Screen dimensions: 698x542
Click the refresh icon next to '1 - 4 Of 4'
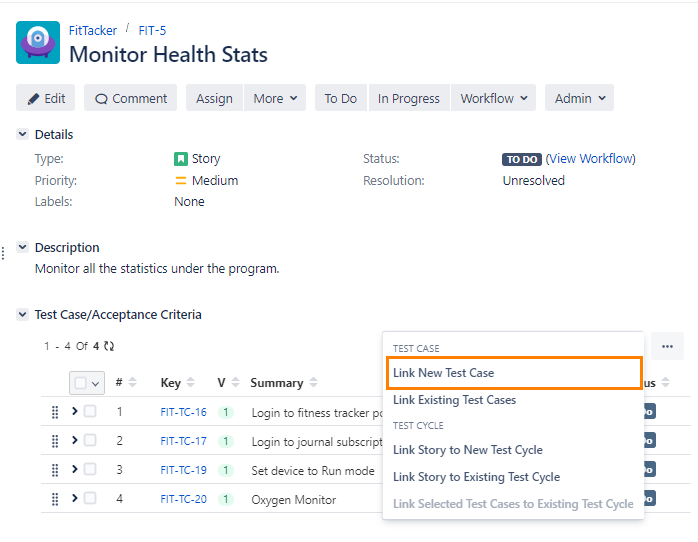[x=109, y=346]
